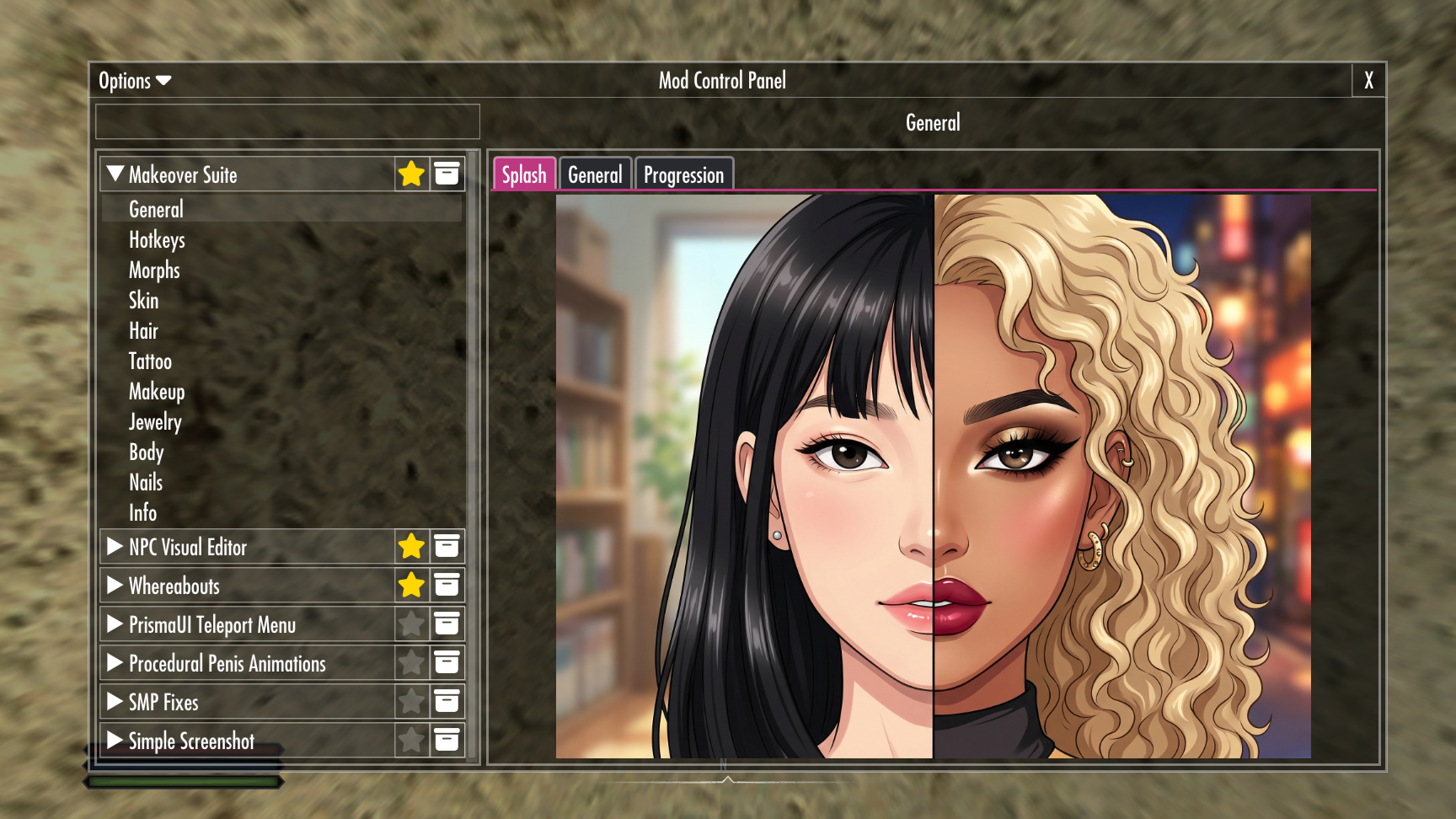Screen dimensions: 1456x819
Task: Click archive box icon for Simple Screenshot
Action: [x=447, y=741]
